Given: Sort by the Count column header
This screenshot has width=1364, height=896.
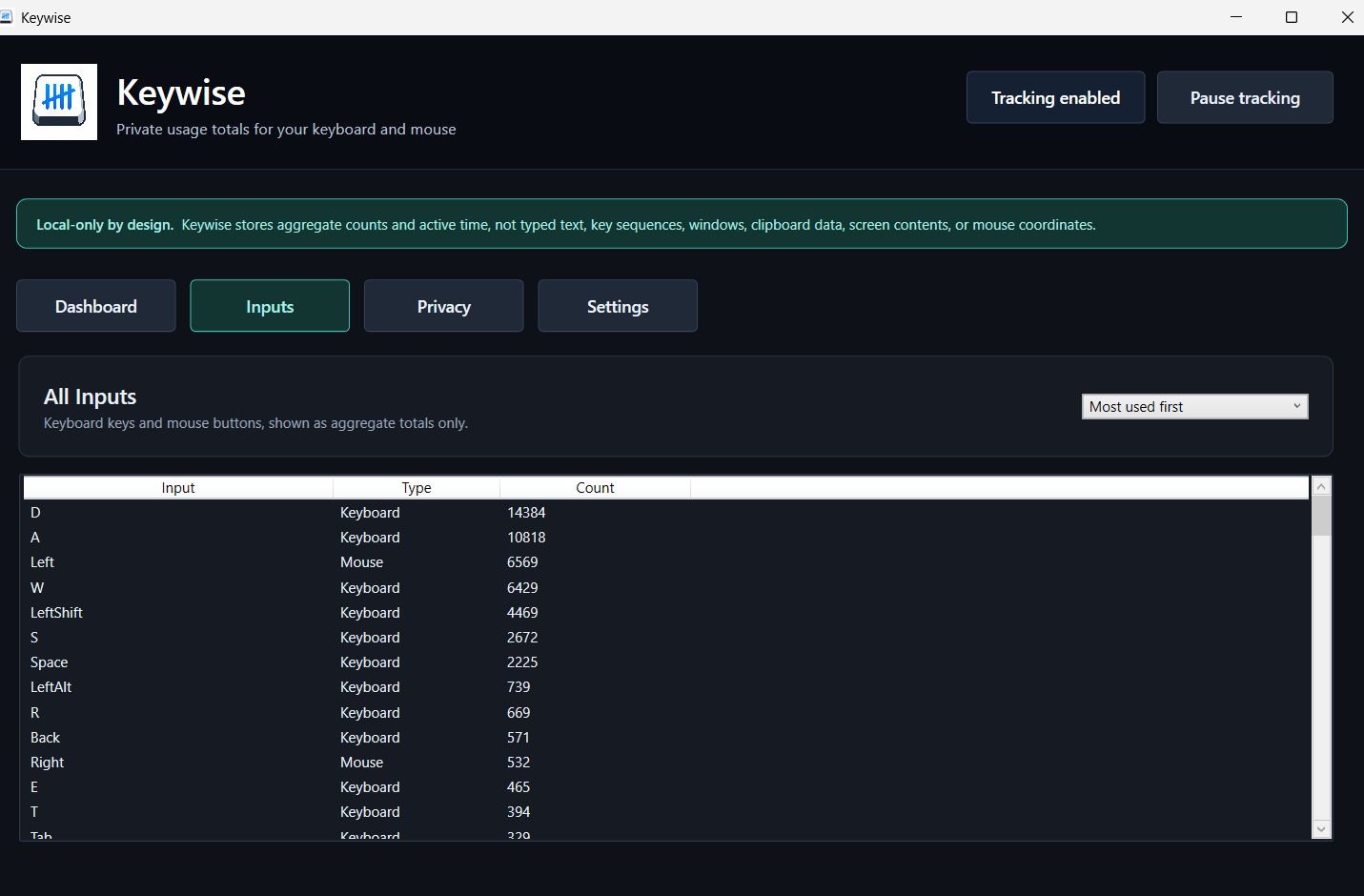Looking at the screenshot, I should (595, 488).
